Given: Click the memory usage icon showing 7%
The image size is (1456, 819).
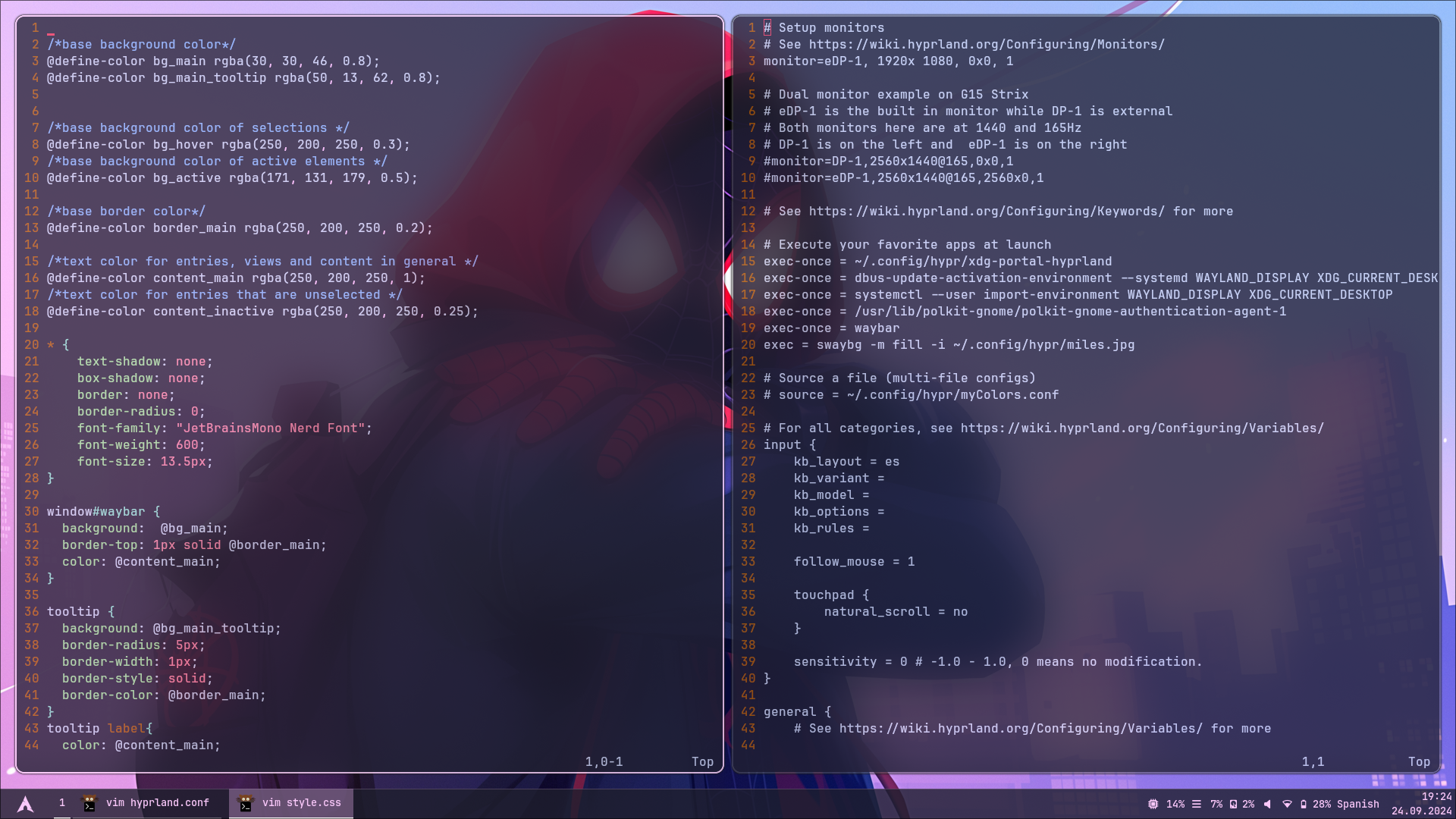Looking at the screenshot, I should click(x=1197, y=804).
